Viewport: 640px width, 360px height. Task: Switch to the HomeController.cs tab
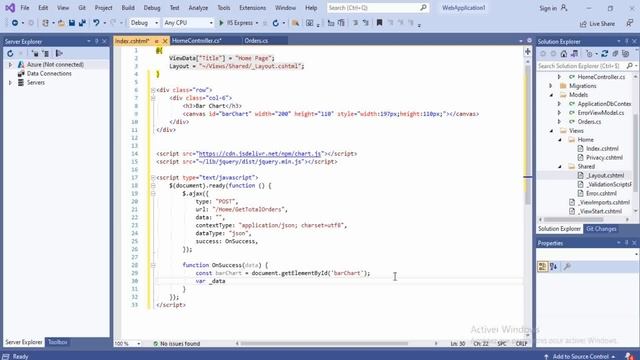pos(197,41)
